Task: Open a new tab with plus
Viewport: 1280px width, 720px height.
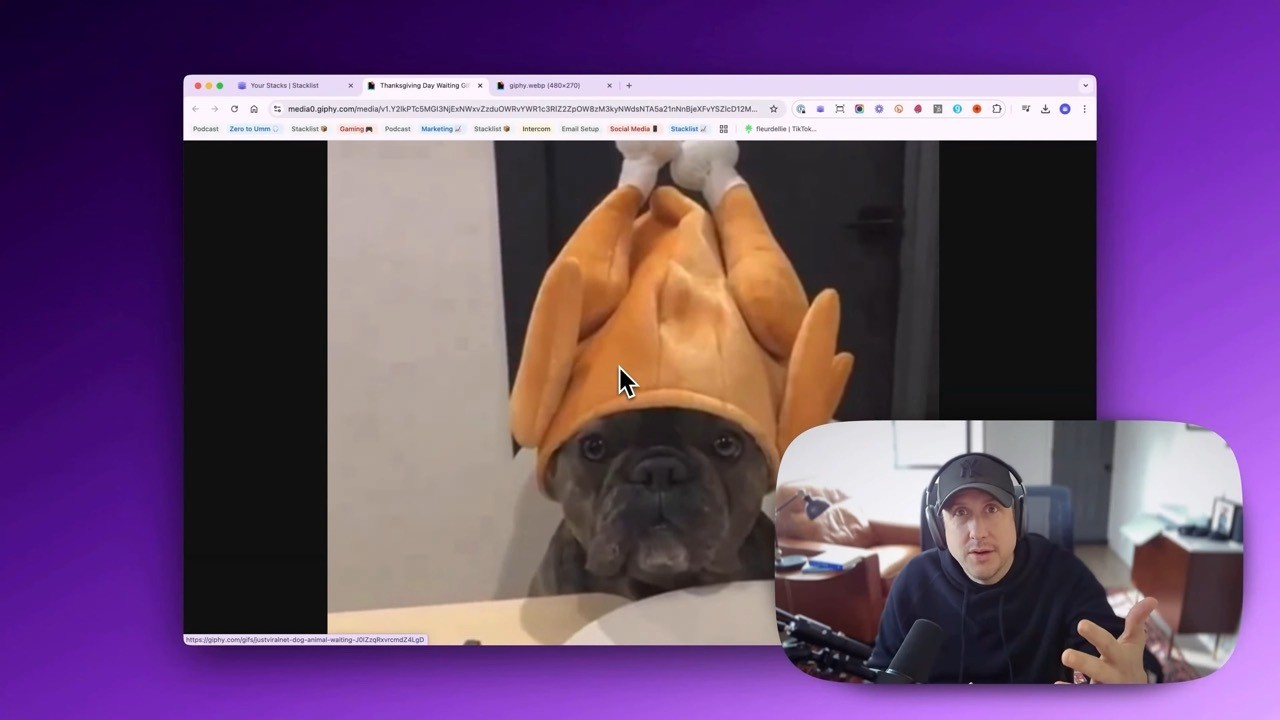Action: point(629,85)
